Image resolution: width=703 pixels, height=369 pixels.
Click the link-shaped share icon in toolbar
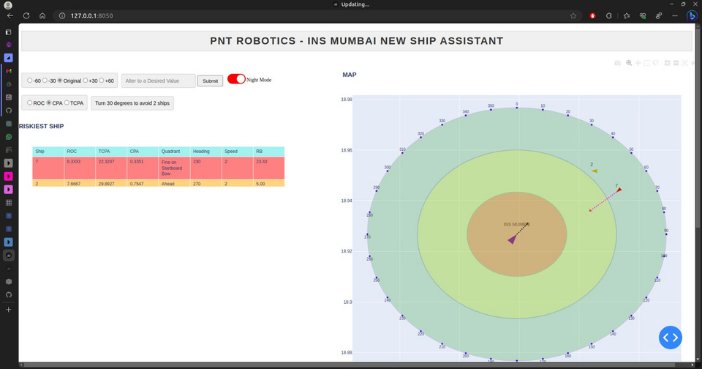click(659, 16)
